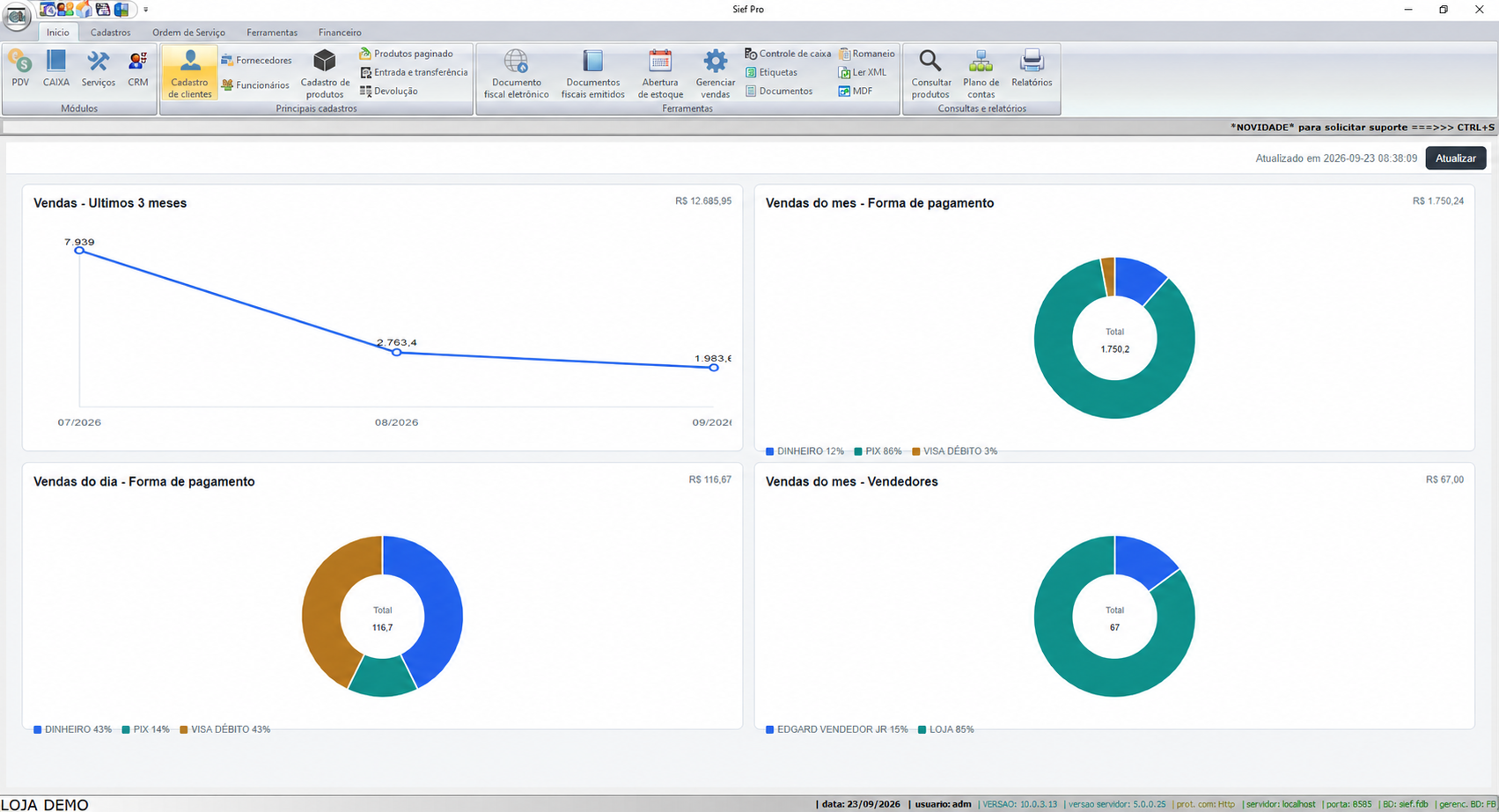Image resolution: width=1499 pixels, height=812 pixels.
Task: Switch to the Ferramentas ribbon tab
Action: pos(272,33)
